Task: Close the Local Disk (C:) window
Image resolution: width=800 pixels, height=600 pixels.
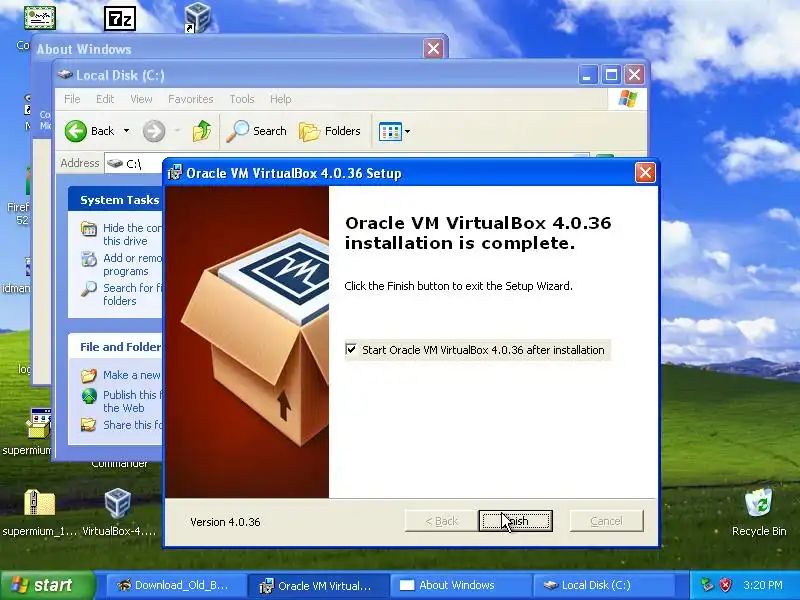Action: (634, 75)
